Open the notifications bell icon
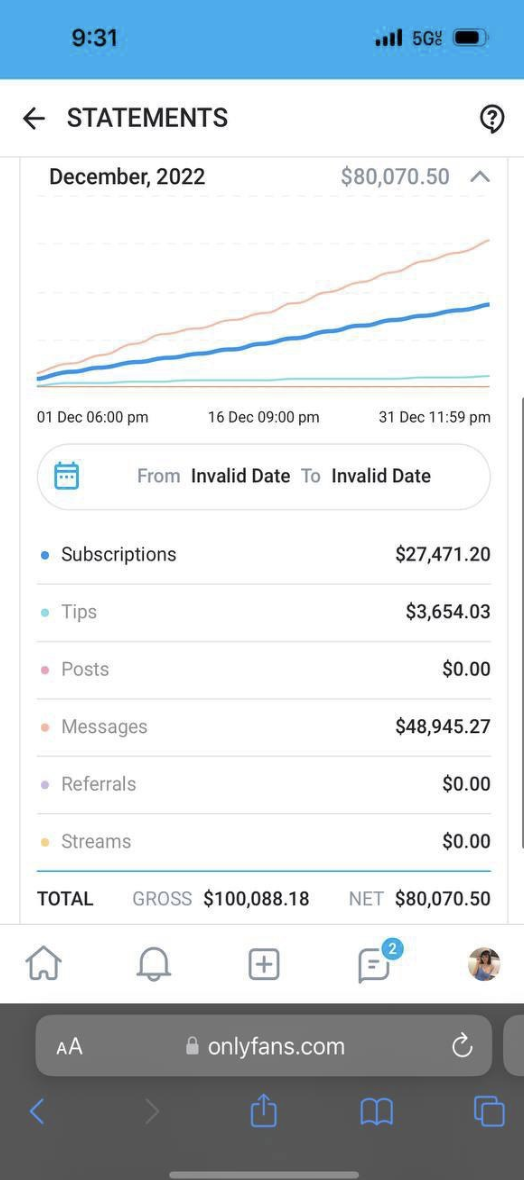The image size is (524, 1180). pyautogui.click(x=154, y=963)
